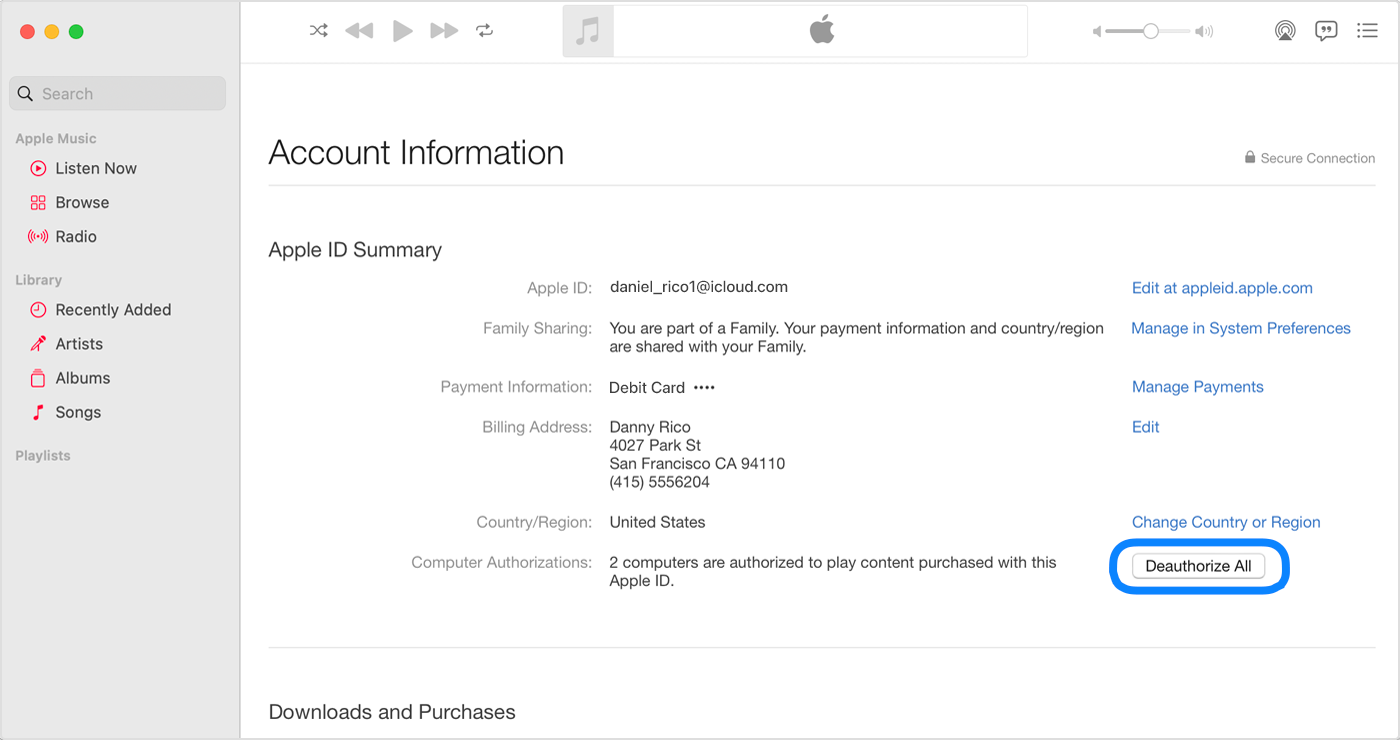Edit the billing address
This screenshot has height=740, width=1400.
coord(1146,427)
